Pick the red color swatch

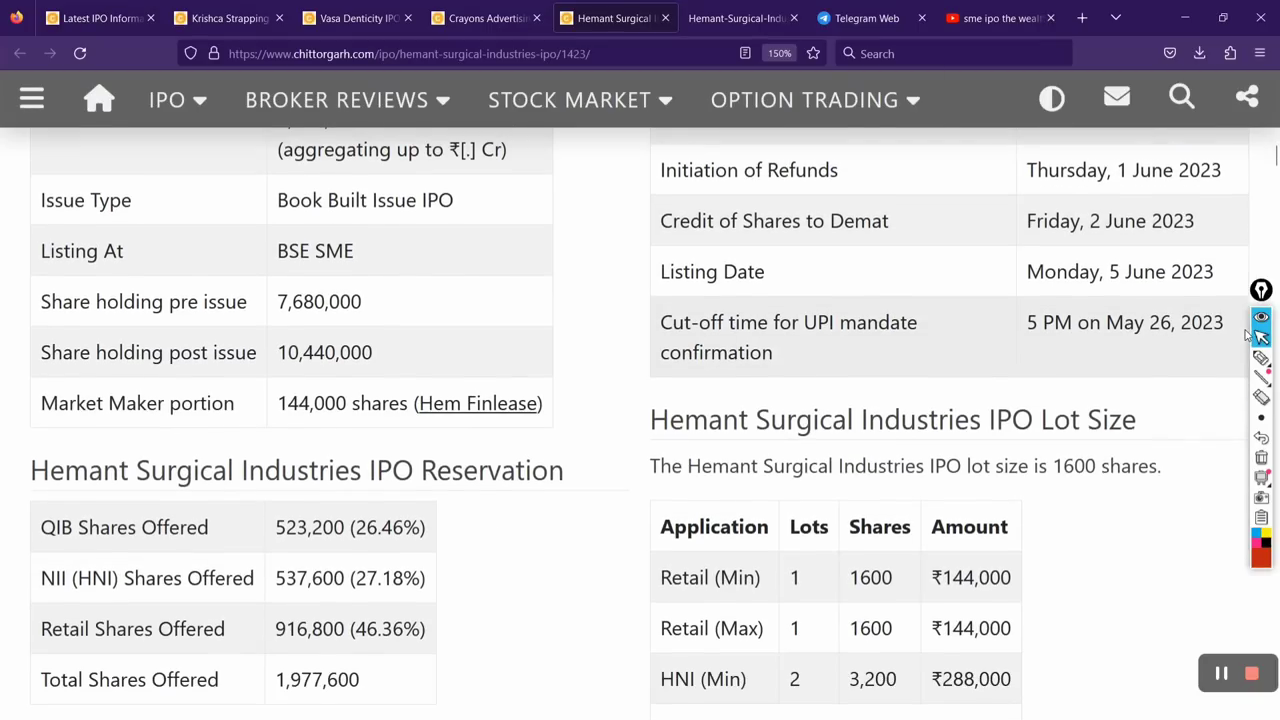(x=1261, y=558)
